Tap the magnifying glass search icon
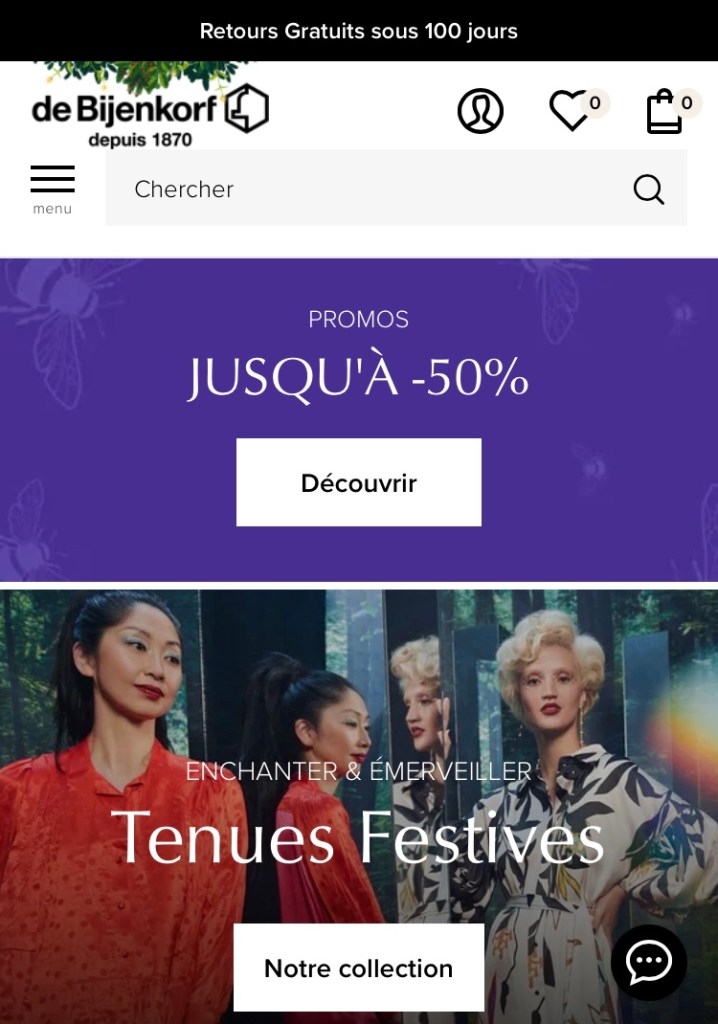This screenshot has height=1024, width=718. tap(649, 189)
